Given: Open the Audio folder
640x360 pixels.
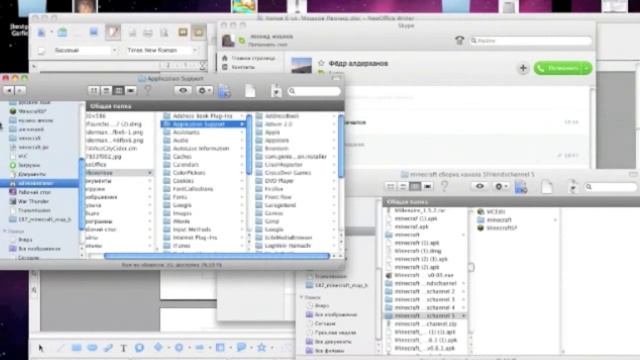Looking at the screenshot, I should coord(181,140).
